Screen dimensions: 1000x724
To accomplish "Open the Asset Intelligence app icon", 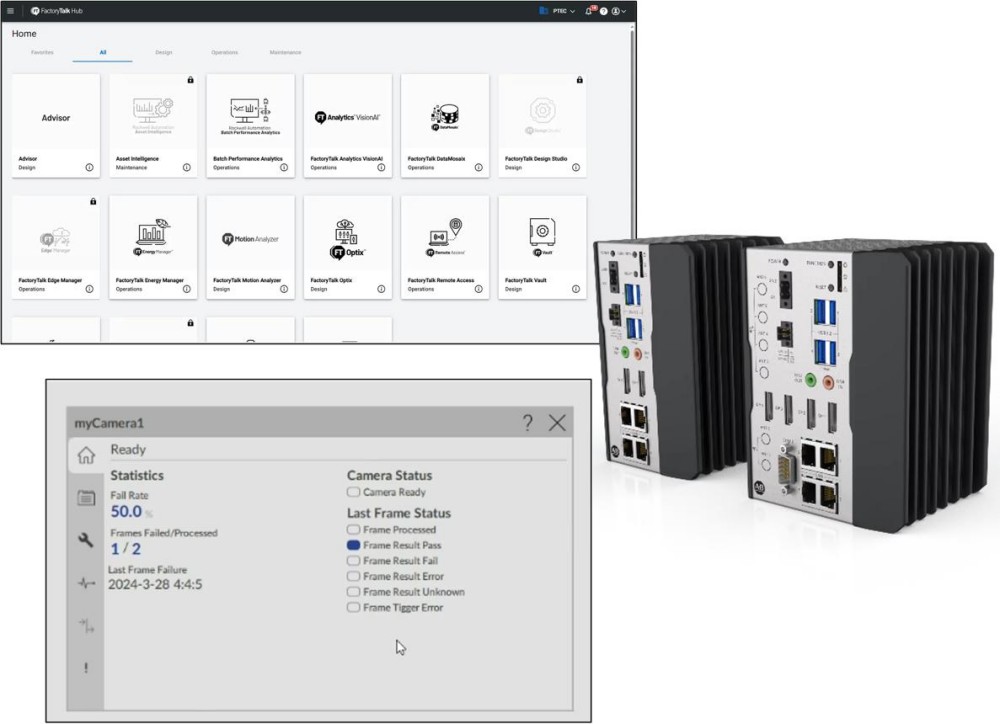I will click(153, 115).
